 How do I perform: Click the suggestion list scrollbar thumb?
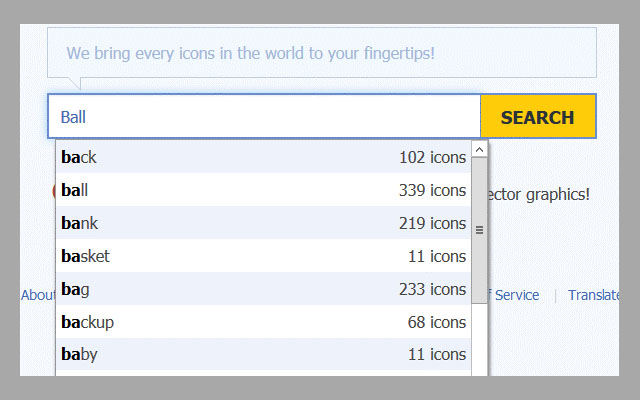(x=479, y=229)
